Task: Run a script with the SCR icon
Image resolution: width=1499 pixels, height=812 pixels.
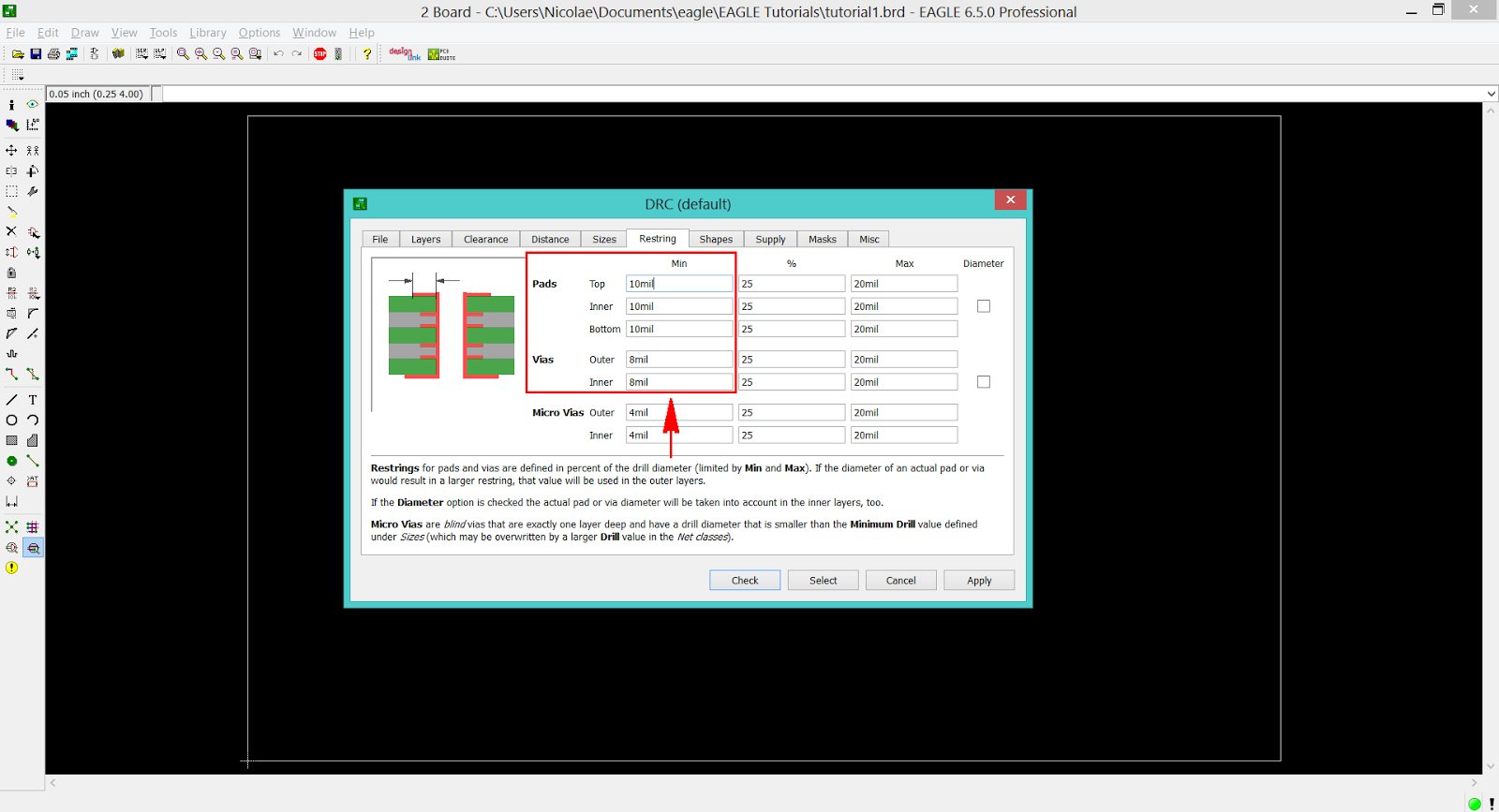Action: click(141, 54)
